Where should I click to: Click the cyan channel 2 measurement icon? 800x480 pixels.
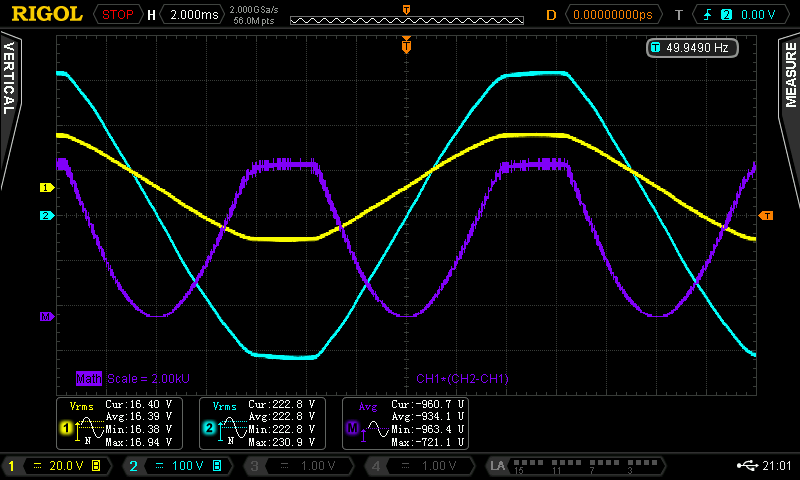(209, 428)
